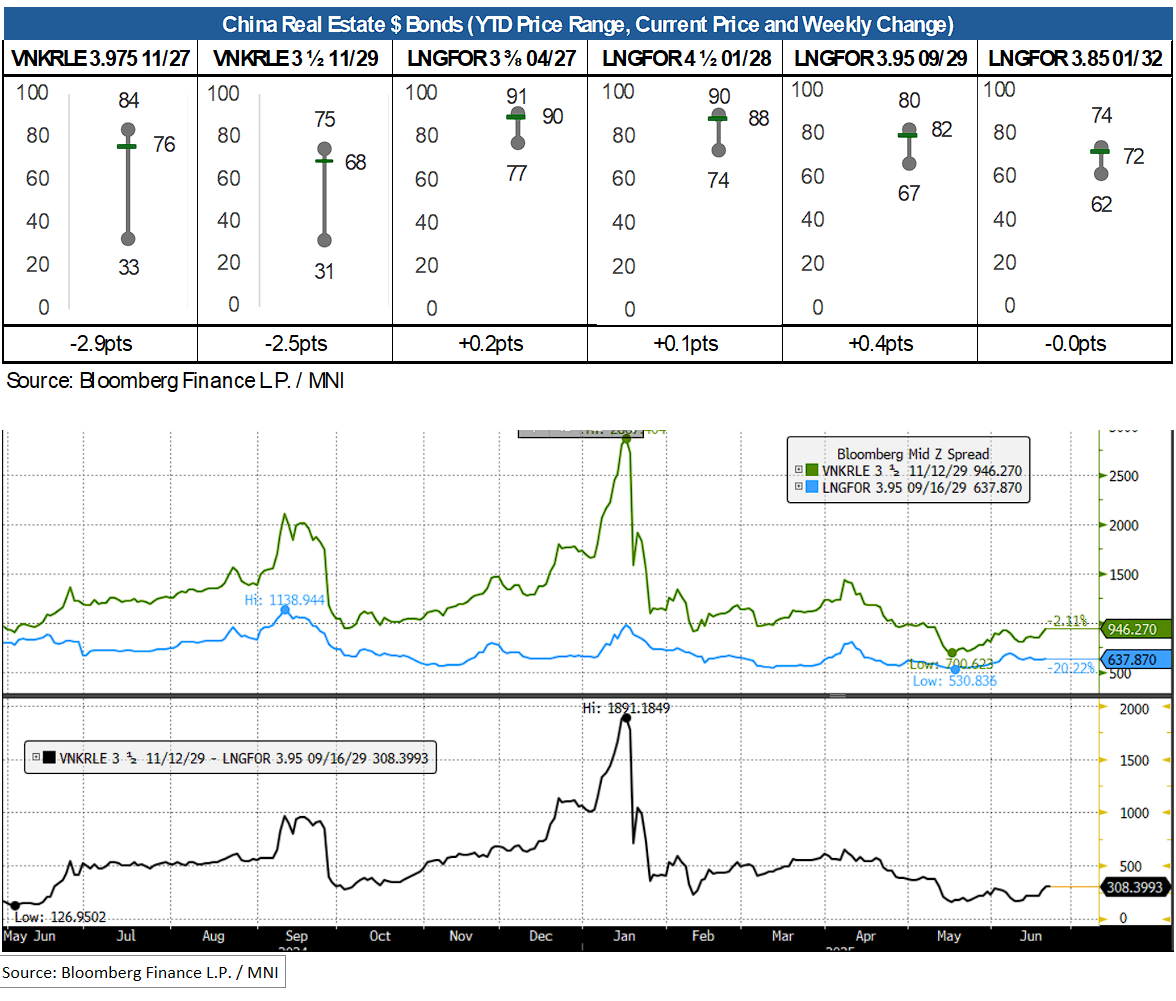Click the LNGFOR 4 ½ 01/28 column header
The width and height of the screenshot is (1176, 1001).
coord(686,58)
